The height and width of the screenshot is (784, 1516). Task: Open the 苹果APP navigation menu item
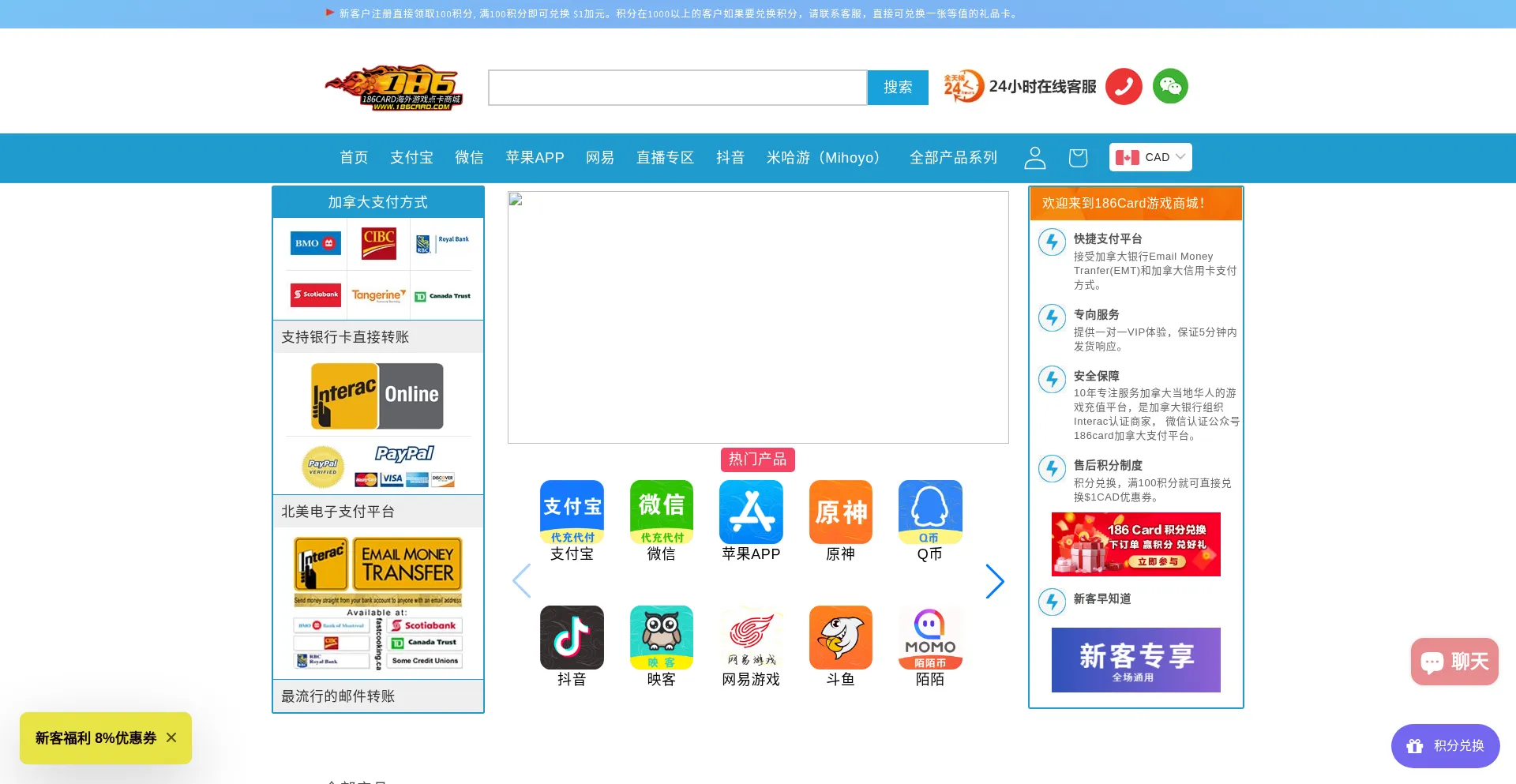click(x=535, y=158)
